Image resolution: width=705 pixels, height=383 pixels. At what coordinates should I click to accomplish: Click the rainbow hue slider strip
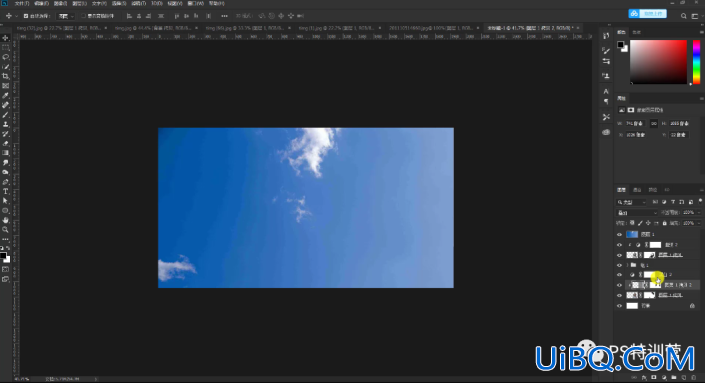696,62
